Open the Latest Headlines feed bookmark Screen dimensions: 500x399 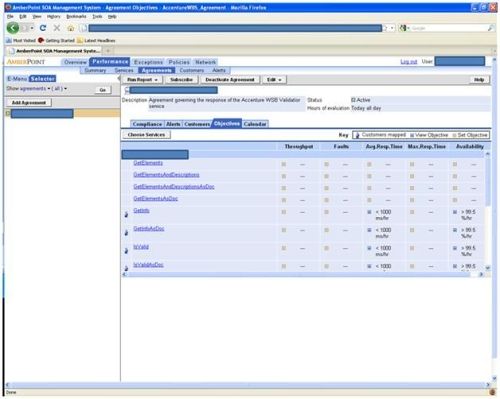tap(96, 40)
